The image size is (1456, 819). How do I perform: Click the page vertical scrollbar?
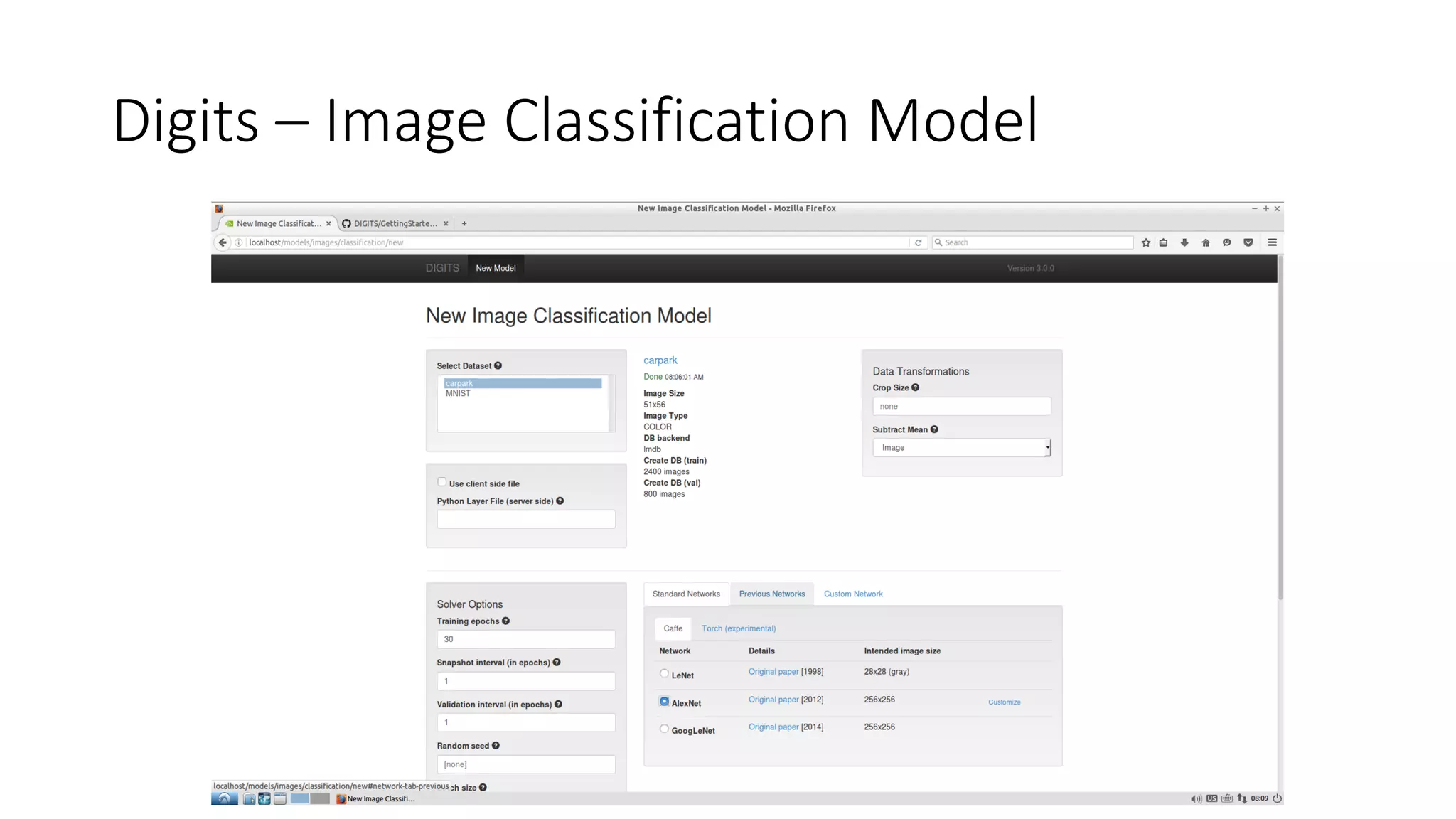point(1280,427)
